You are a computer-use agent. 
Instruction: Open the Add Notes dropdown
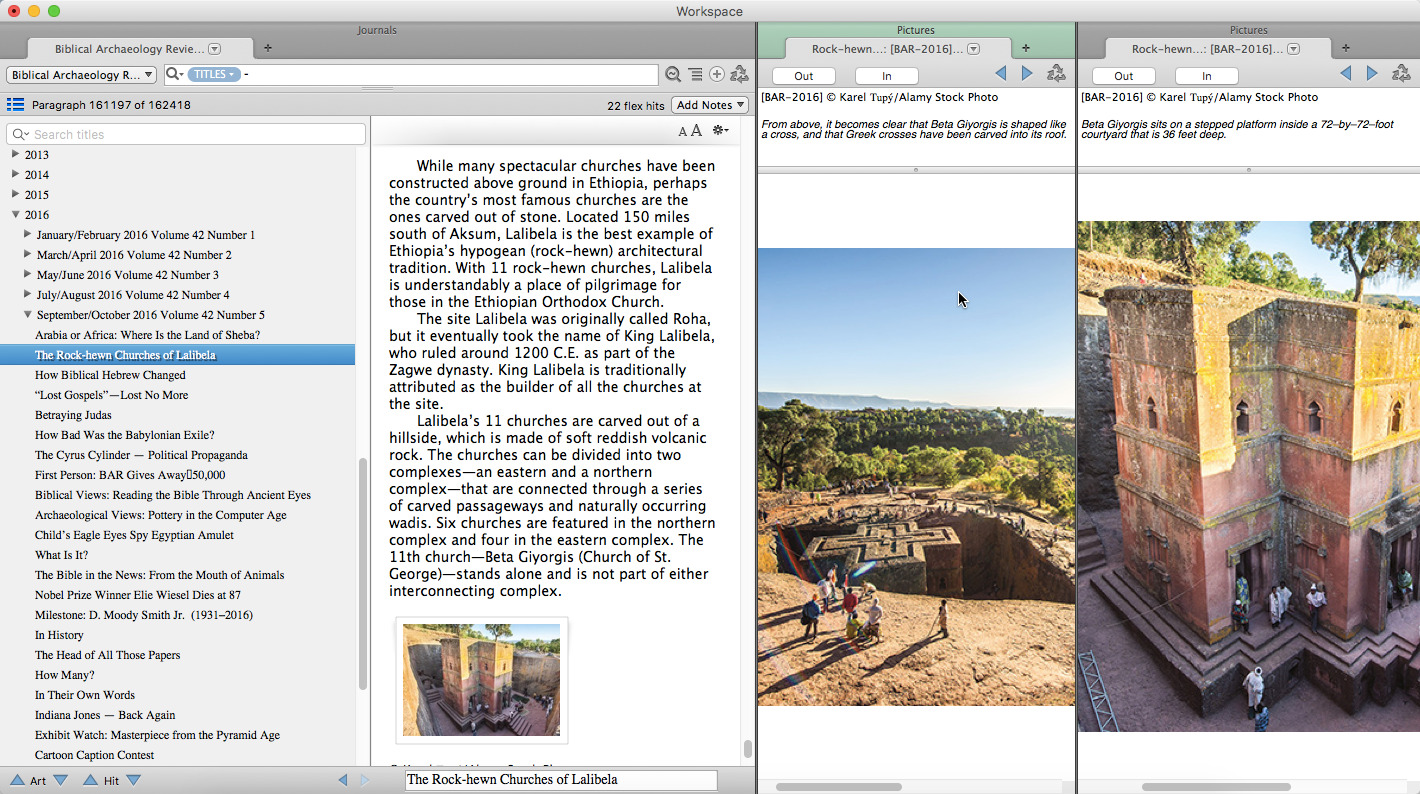(710, 105)
